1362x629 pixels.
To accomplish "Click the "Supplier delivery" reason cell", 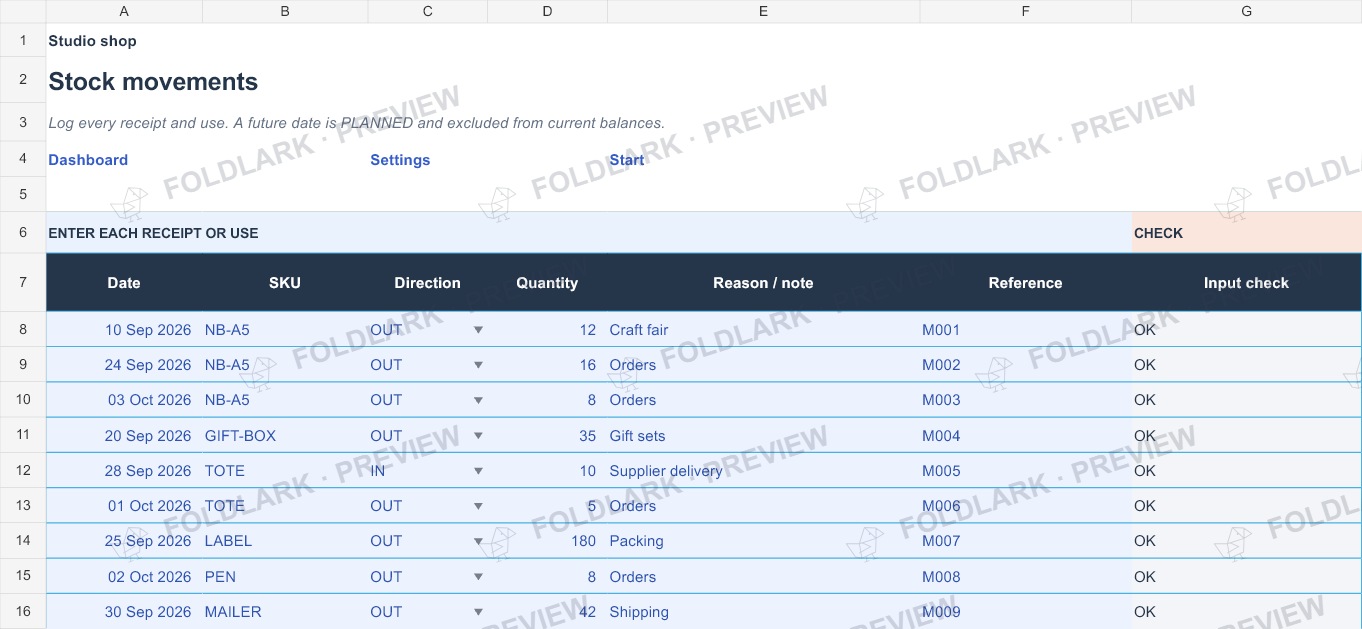I will coord(763,471).
